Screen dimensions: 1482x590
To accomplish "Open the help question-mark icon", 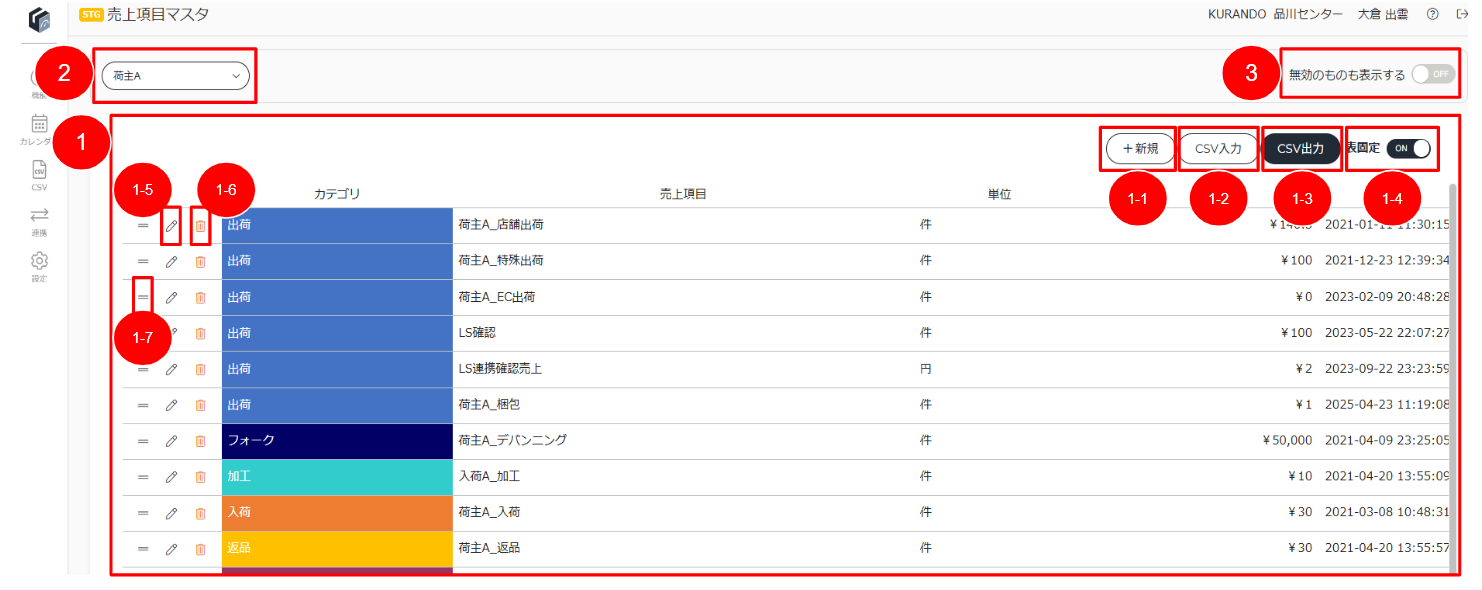I will (1433, 15).
